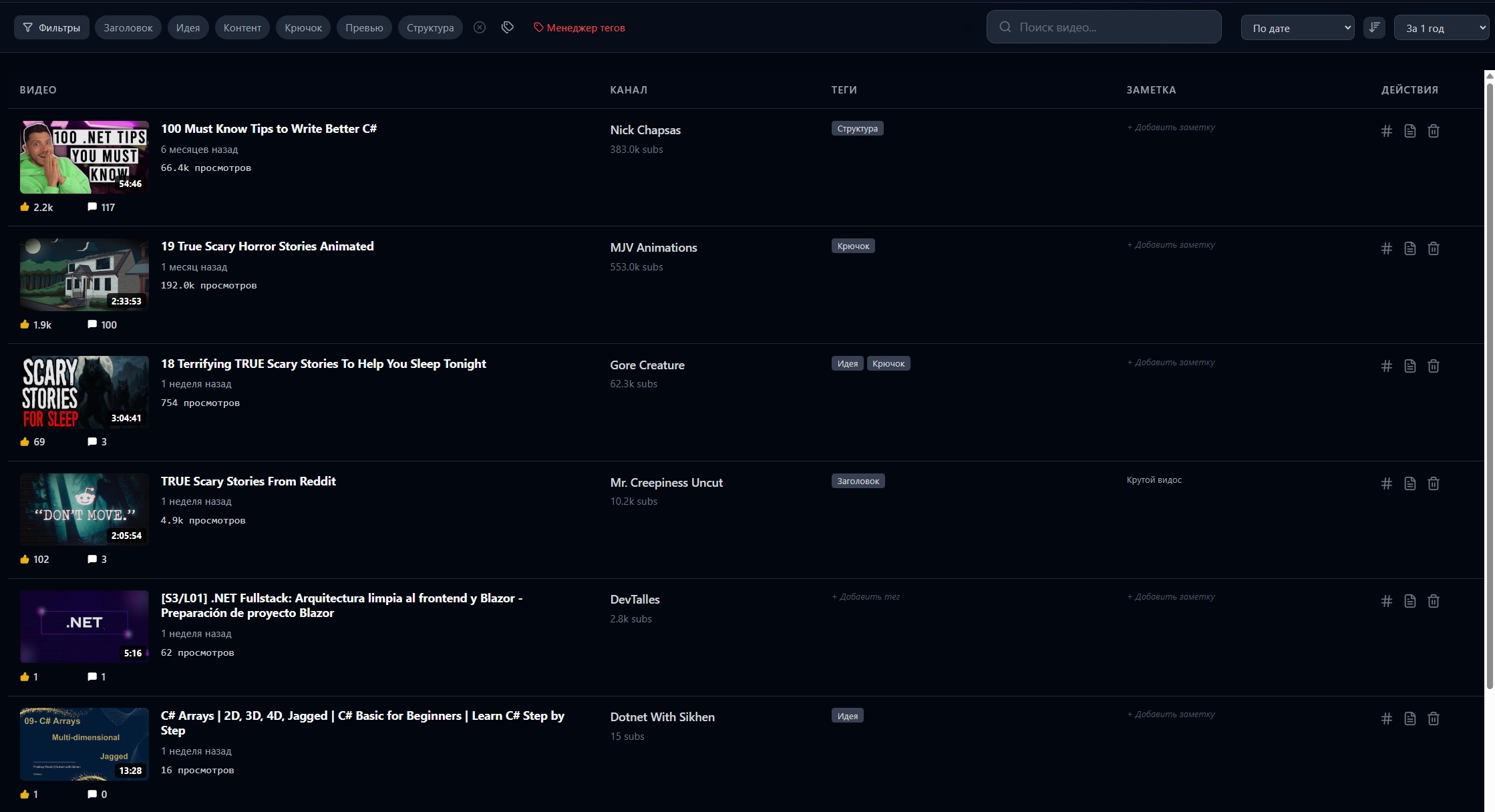This screenshot has height=812, width=1495.
Task: Toggle the sort direction icon button
Action: pos(1374,27)
